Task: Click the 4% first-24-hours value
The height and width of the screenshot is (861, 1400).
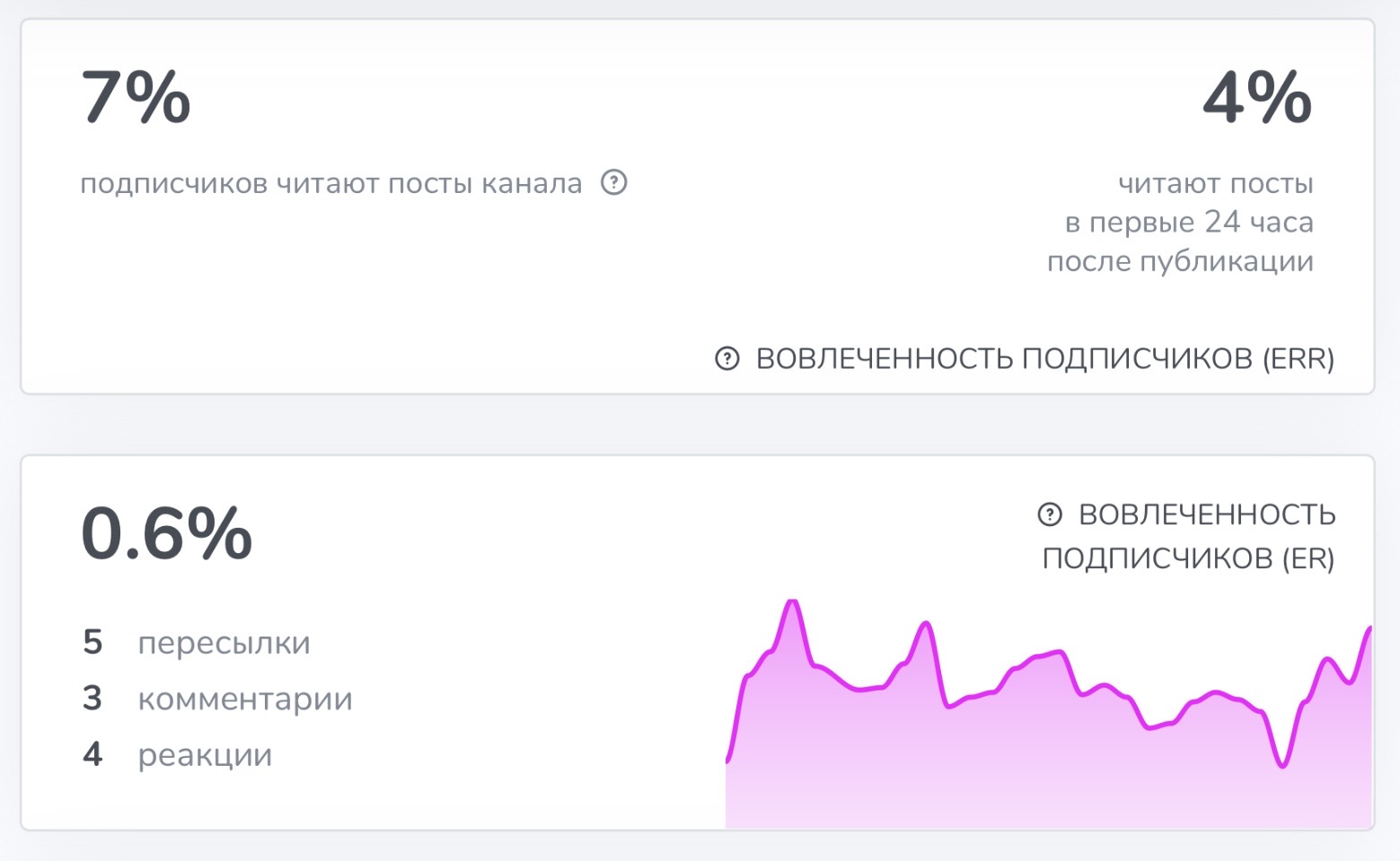Action: [x=1257, y=97]
